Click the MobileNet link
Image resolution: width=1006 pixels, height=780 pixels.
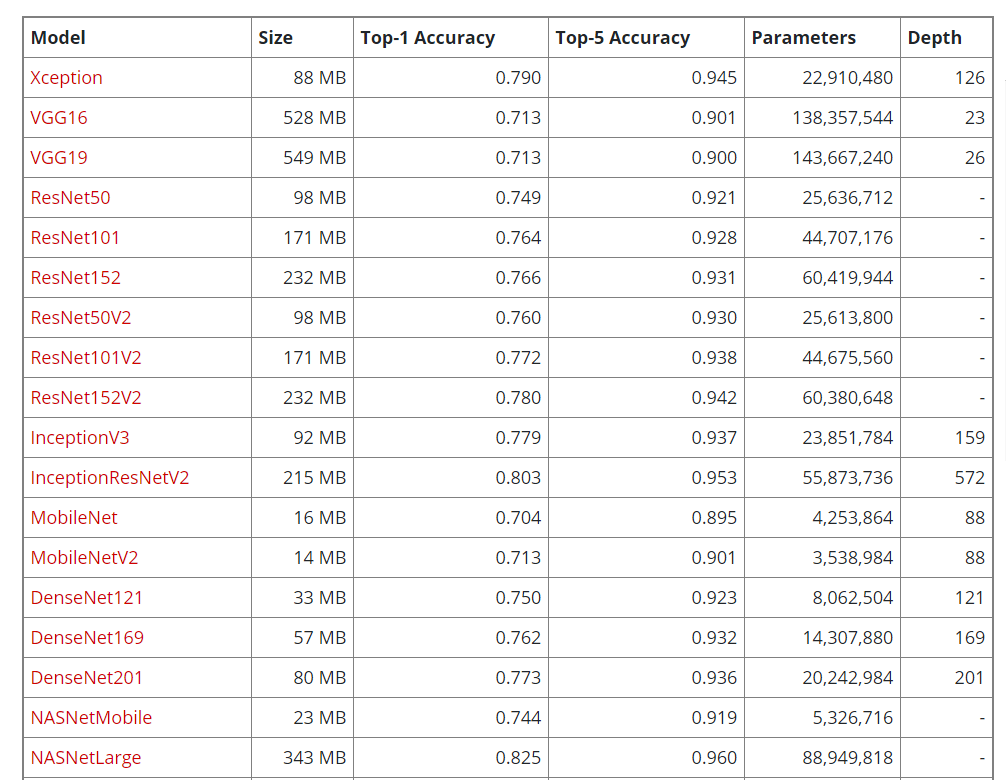(x=74, y=518)
